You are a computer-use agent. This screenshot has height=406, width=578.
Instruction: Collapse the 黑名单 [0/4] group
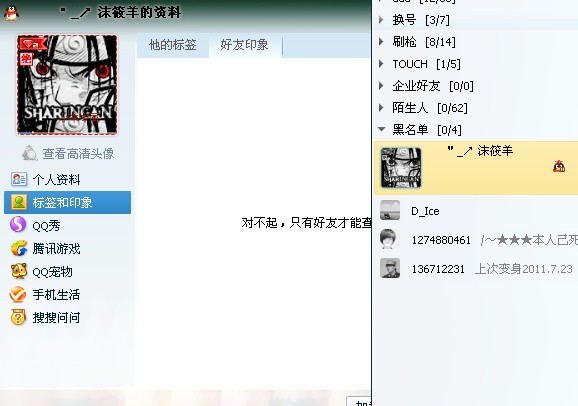pos(382,129)
